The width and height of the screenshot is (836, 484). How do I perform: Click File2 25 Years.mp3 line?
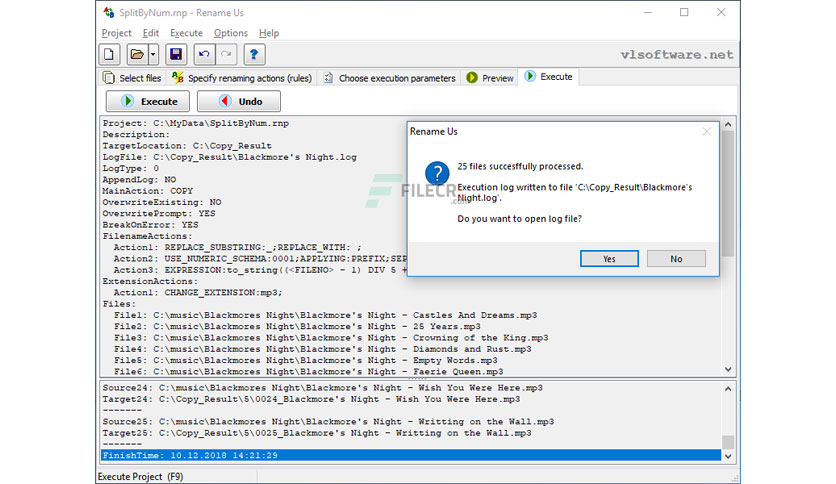click(297, 327)
